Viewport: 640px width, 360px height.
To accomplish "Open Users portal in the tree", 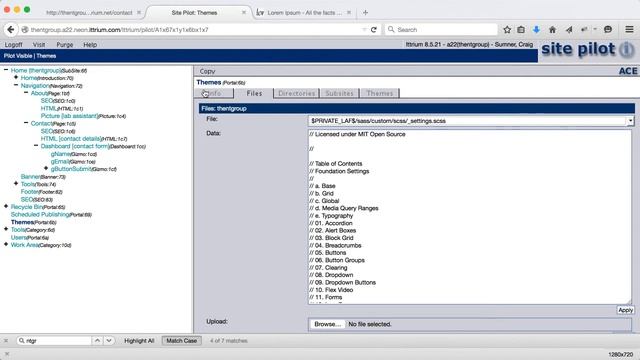I will coord(19,237).
